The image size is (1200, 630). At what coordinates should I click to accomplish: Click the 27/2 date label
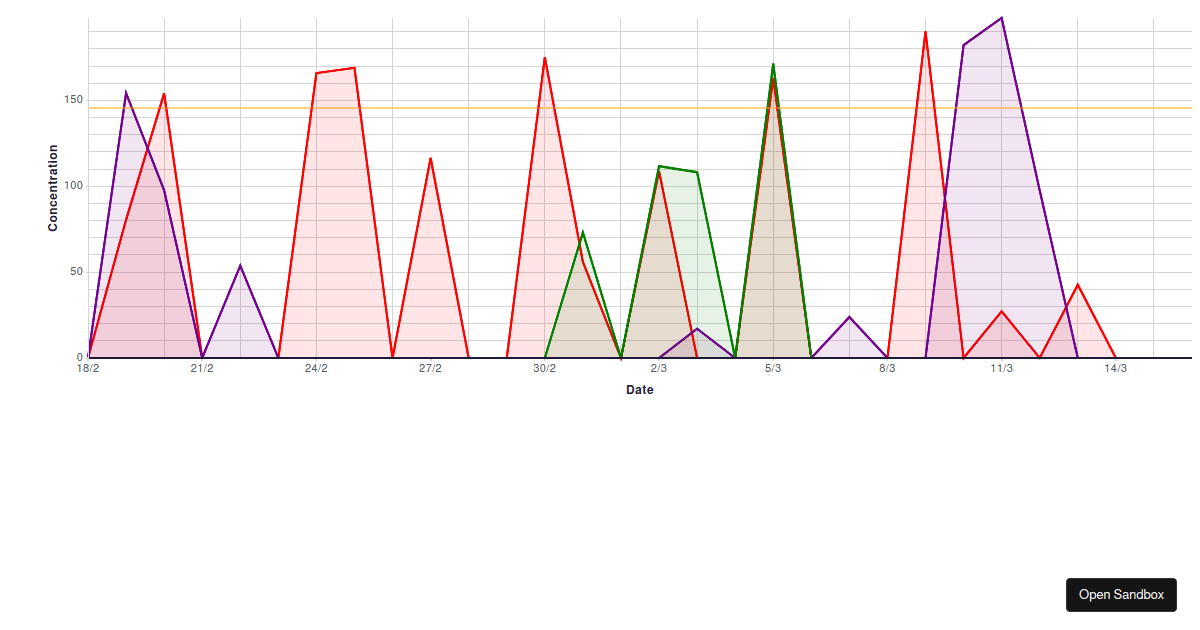(430, 368)
